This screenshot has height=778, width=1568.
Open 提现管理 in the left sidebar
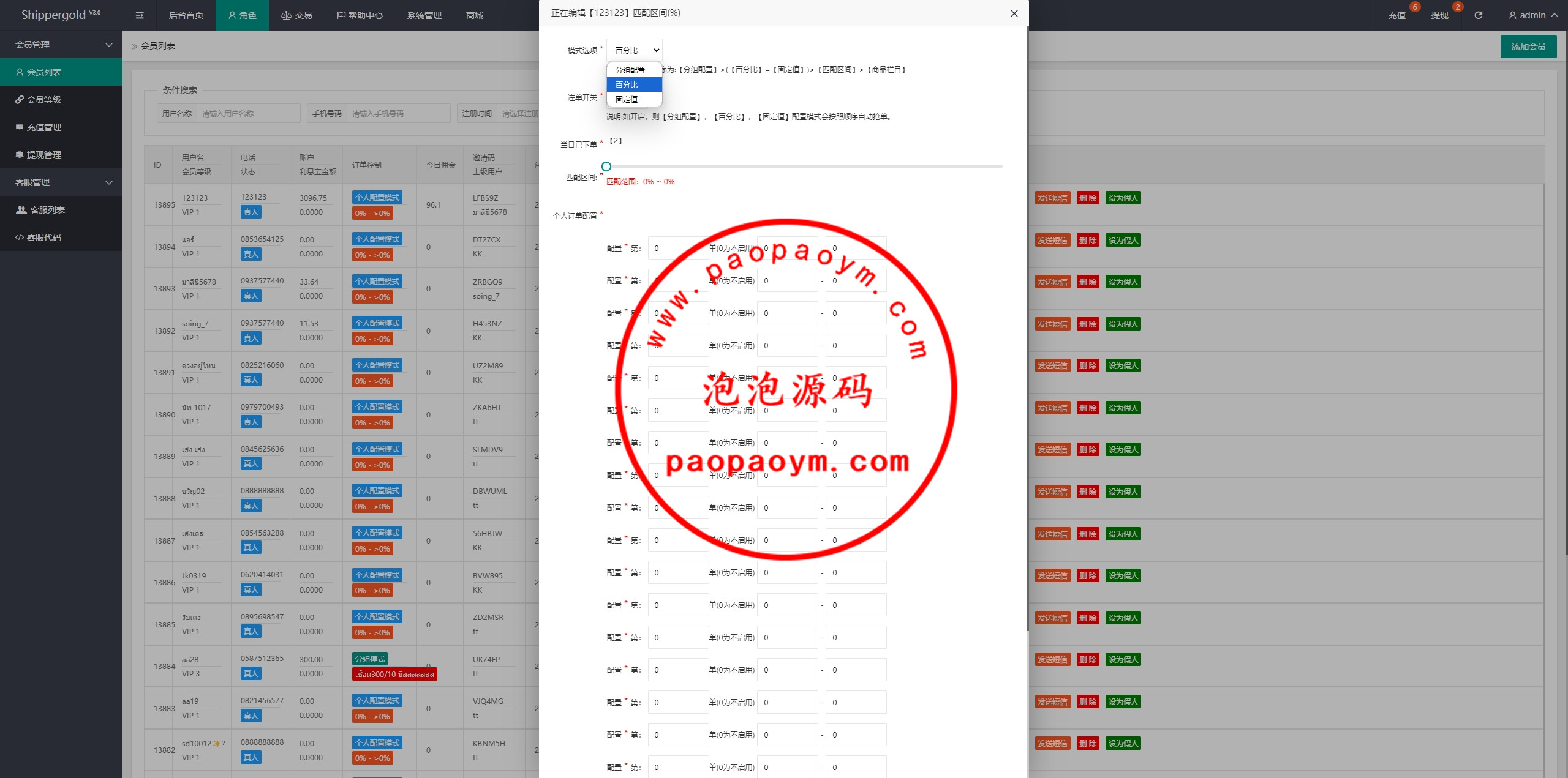click(x=61, y=155)
